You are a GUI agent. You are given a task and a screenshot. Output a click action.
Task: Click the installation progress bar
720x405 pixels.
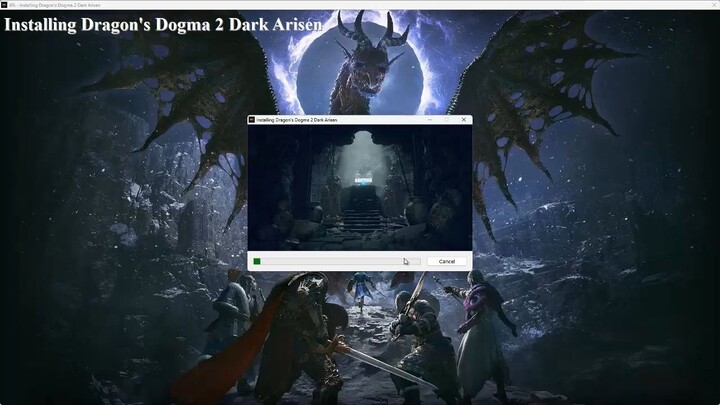(x=336, y=261)
